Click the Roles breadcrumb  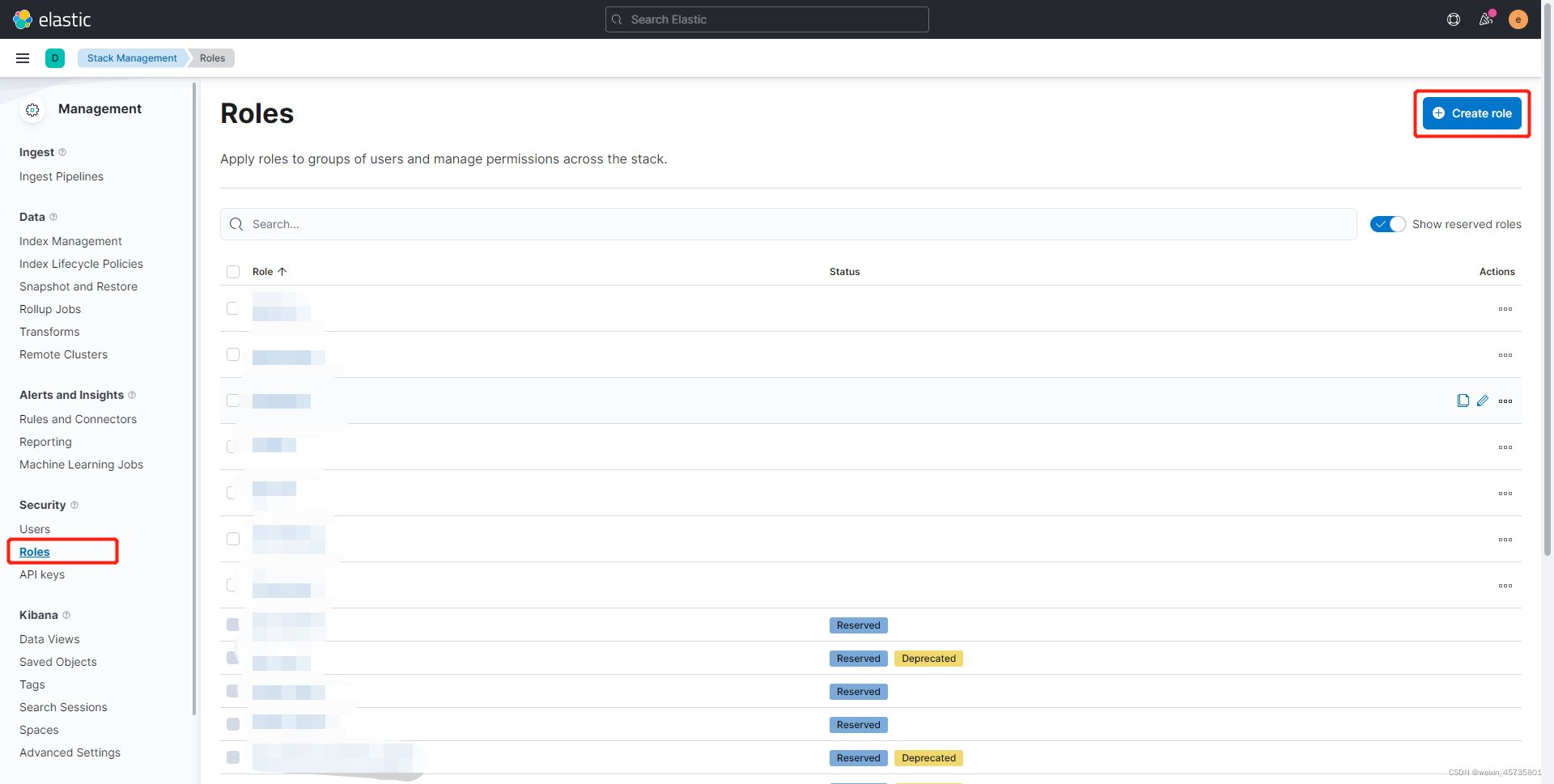(212, 58)
